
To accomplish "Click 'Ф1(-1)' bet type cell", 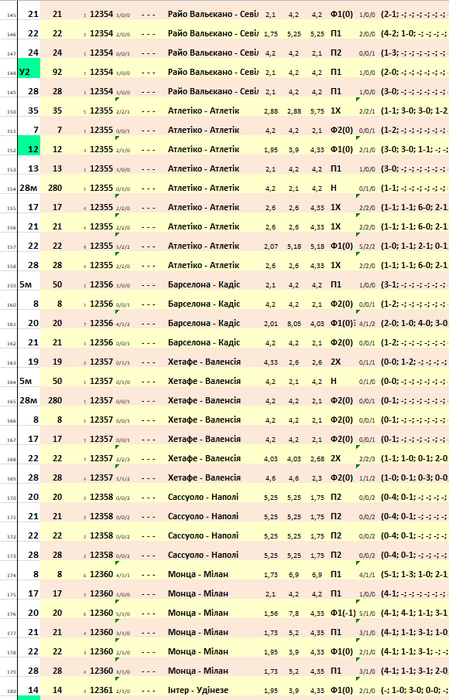I will (343, 613).
